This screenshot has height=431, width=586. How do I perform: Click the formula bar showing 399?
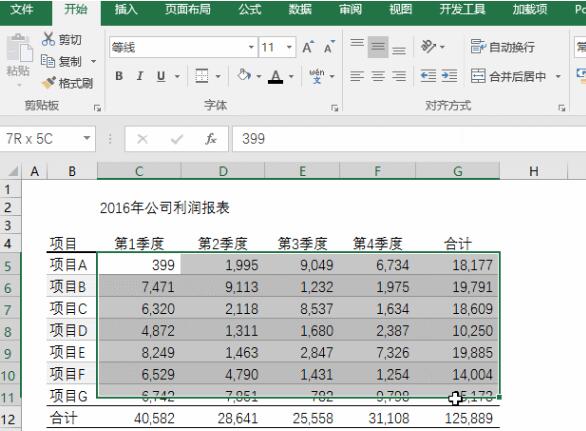[409, 139]
